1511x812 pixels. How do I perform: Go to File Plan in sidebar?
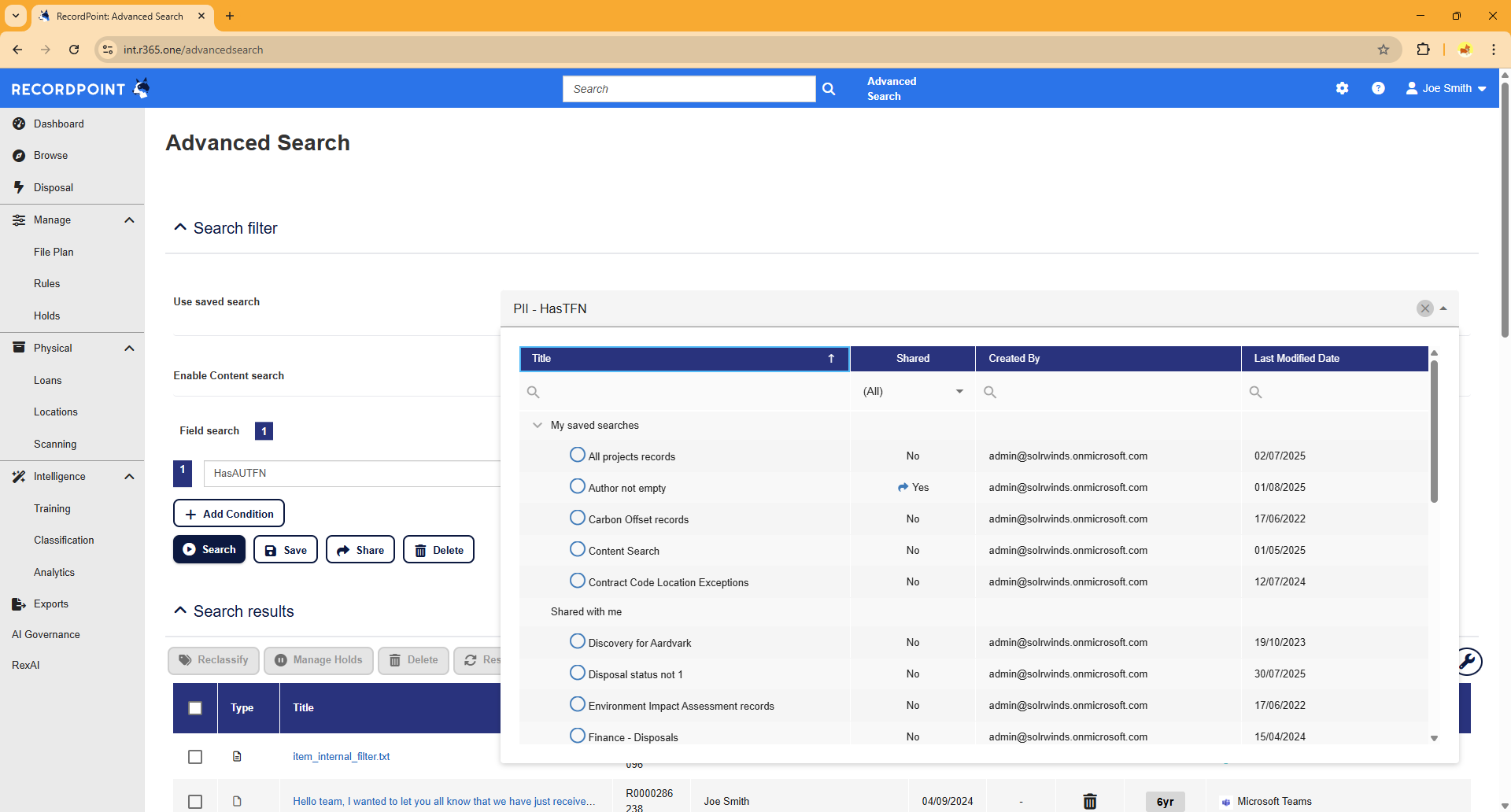tap(54, 252)
